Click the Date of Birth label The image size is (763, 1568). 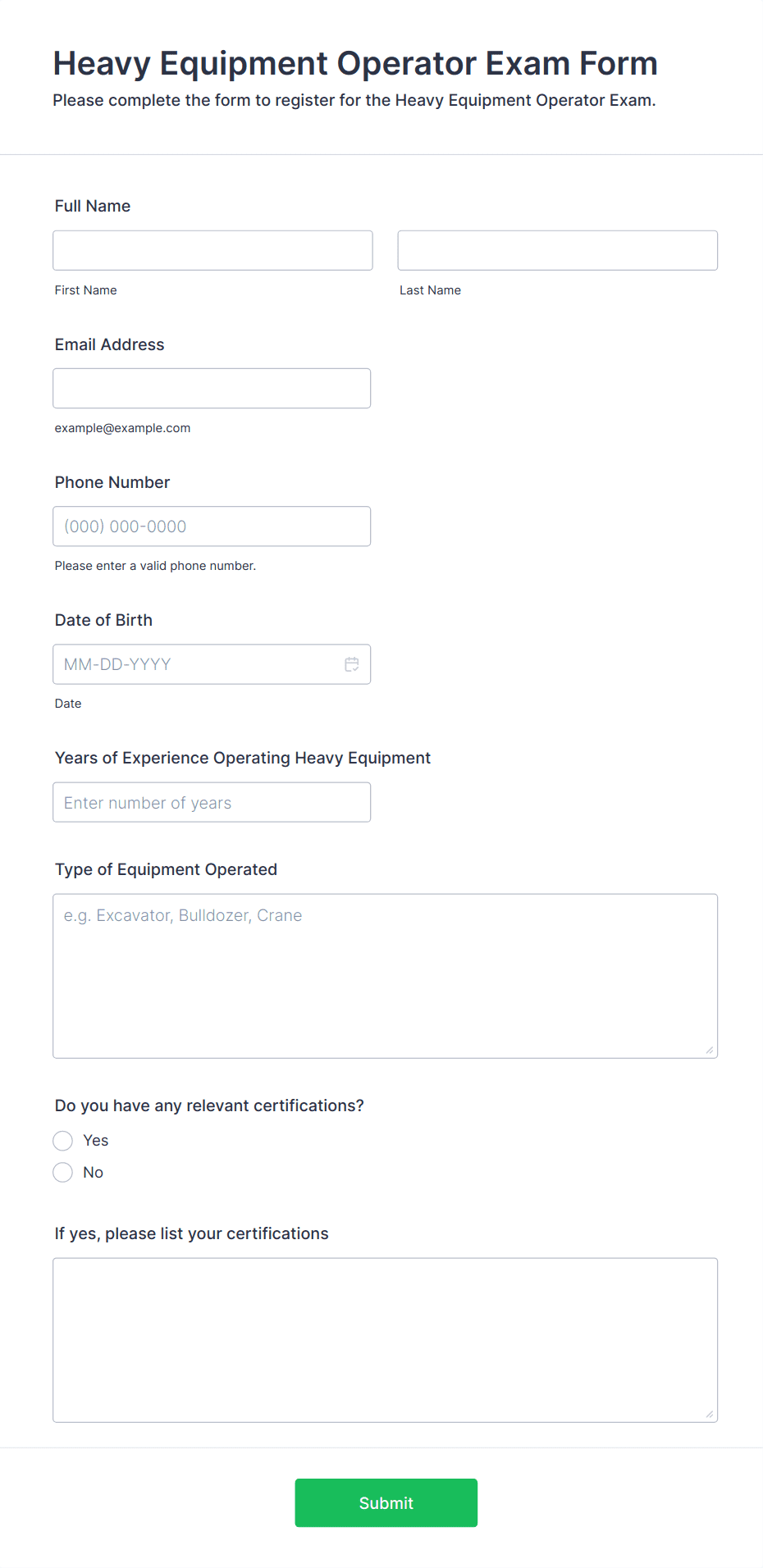(x=103, y=620)
